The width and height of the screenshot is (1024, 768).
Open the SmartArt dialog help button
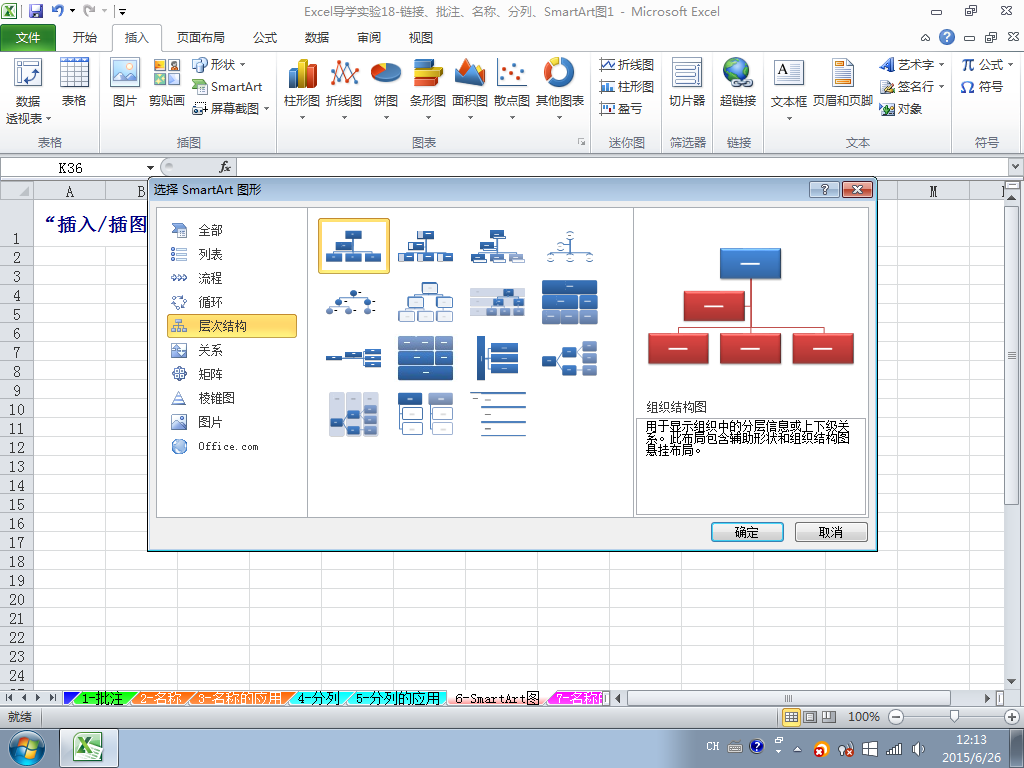point(824,189)
